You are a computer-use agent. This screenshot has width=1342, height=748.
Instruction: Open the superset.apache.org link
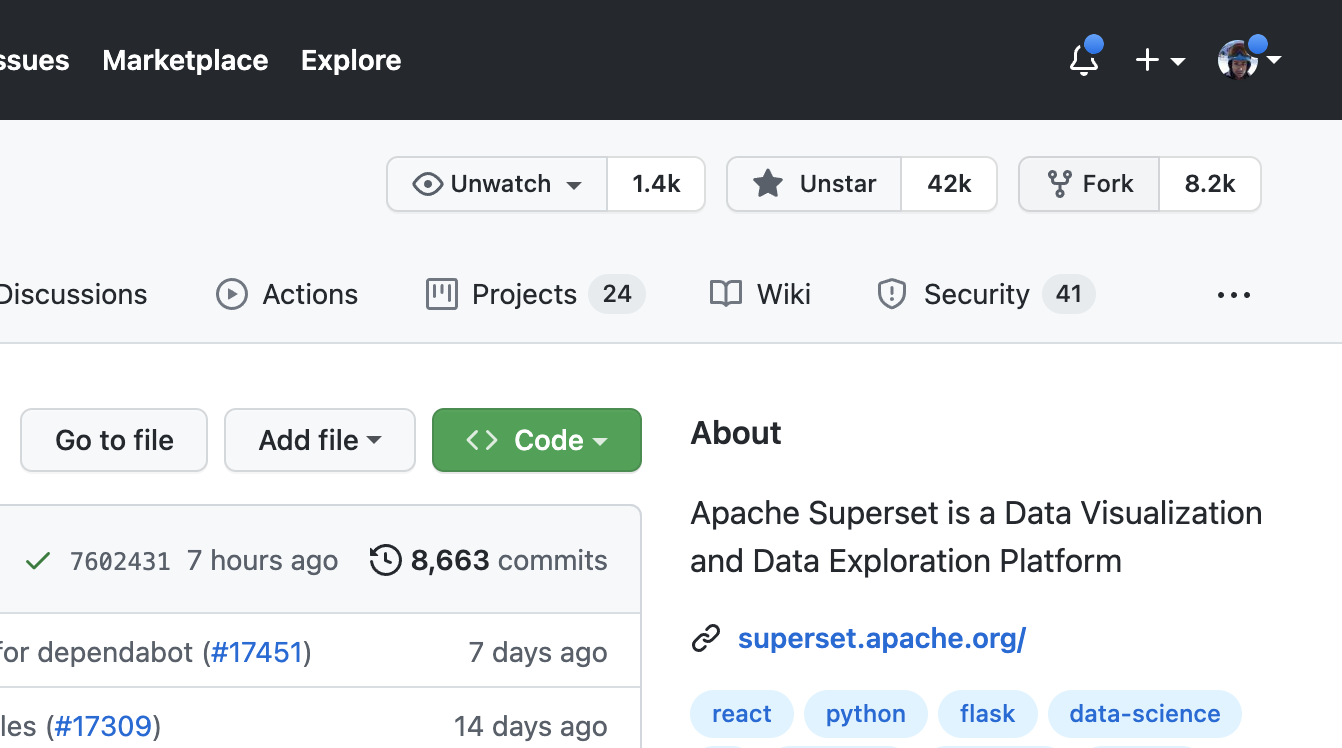(881, 638)
